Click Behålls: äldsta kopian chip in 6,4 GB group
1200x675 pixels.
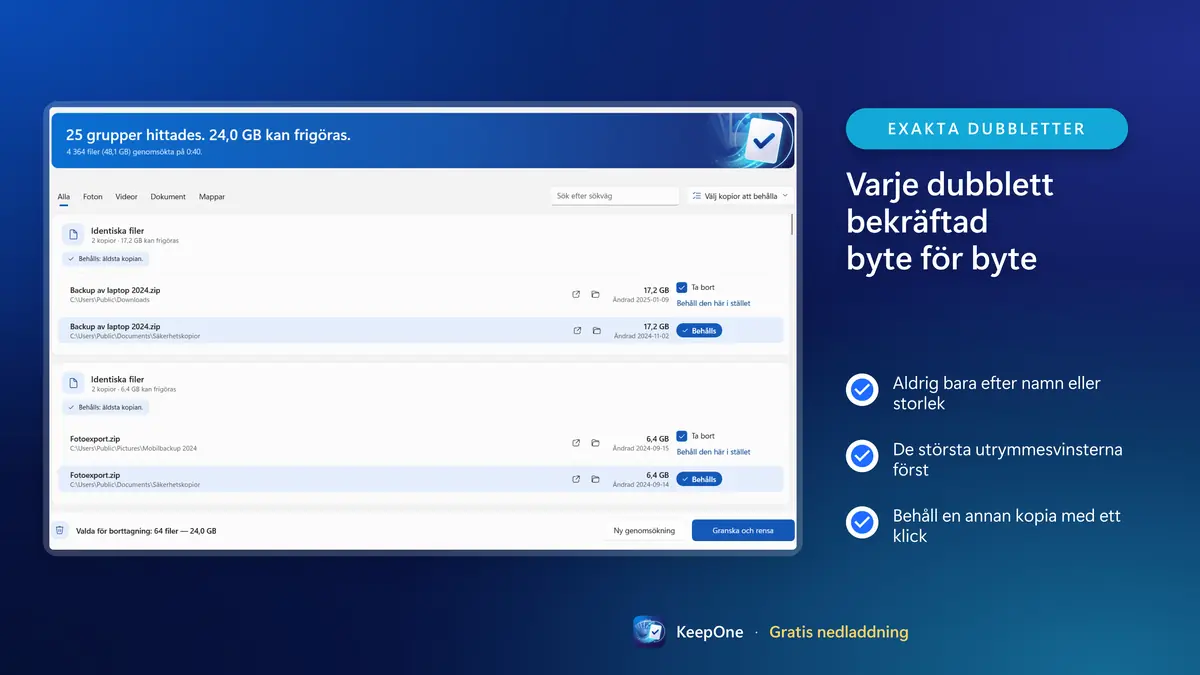coord(106,407)
